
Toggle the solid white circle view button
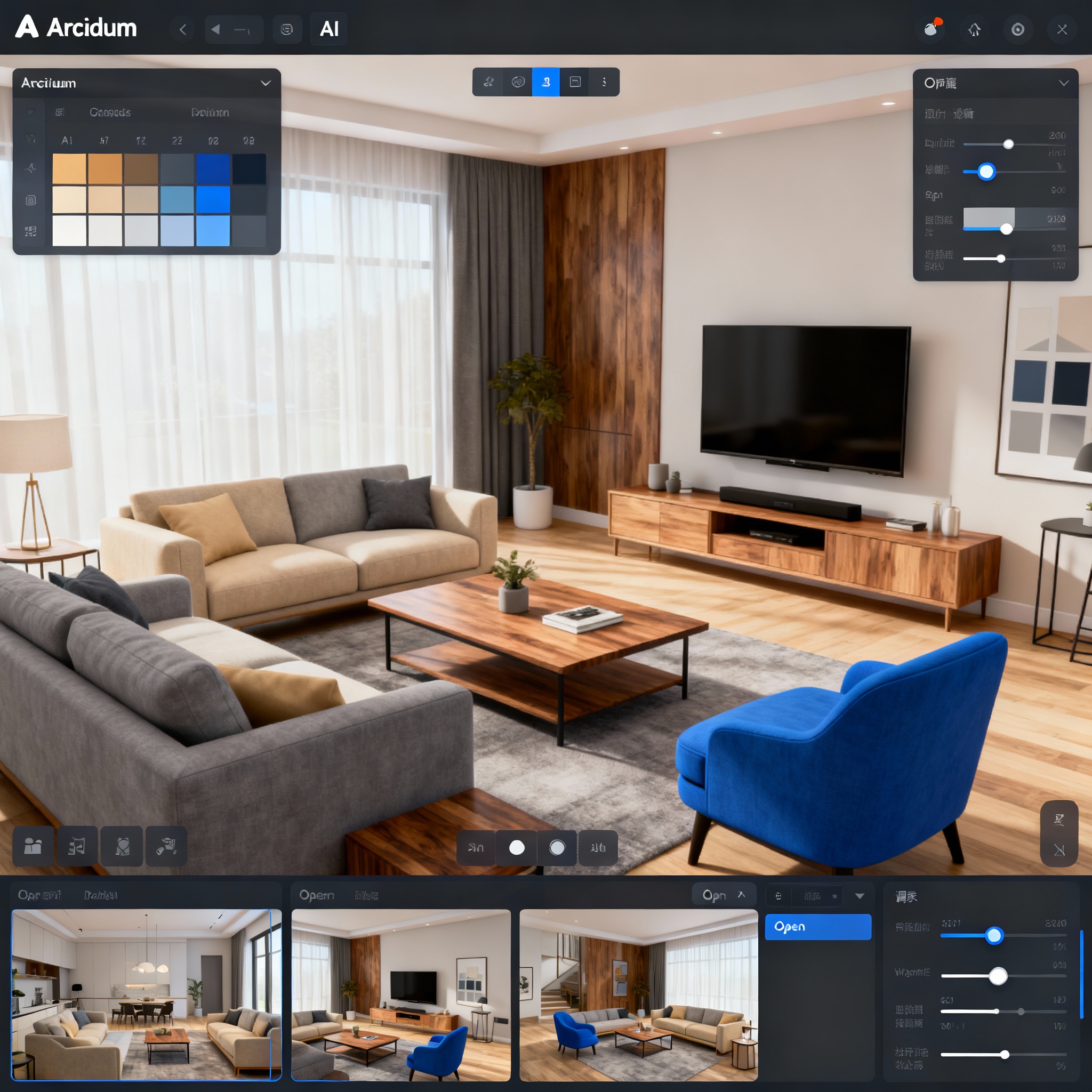516,847
